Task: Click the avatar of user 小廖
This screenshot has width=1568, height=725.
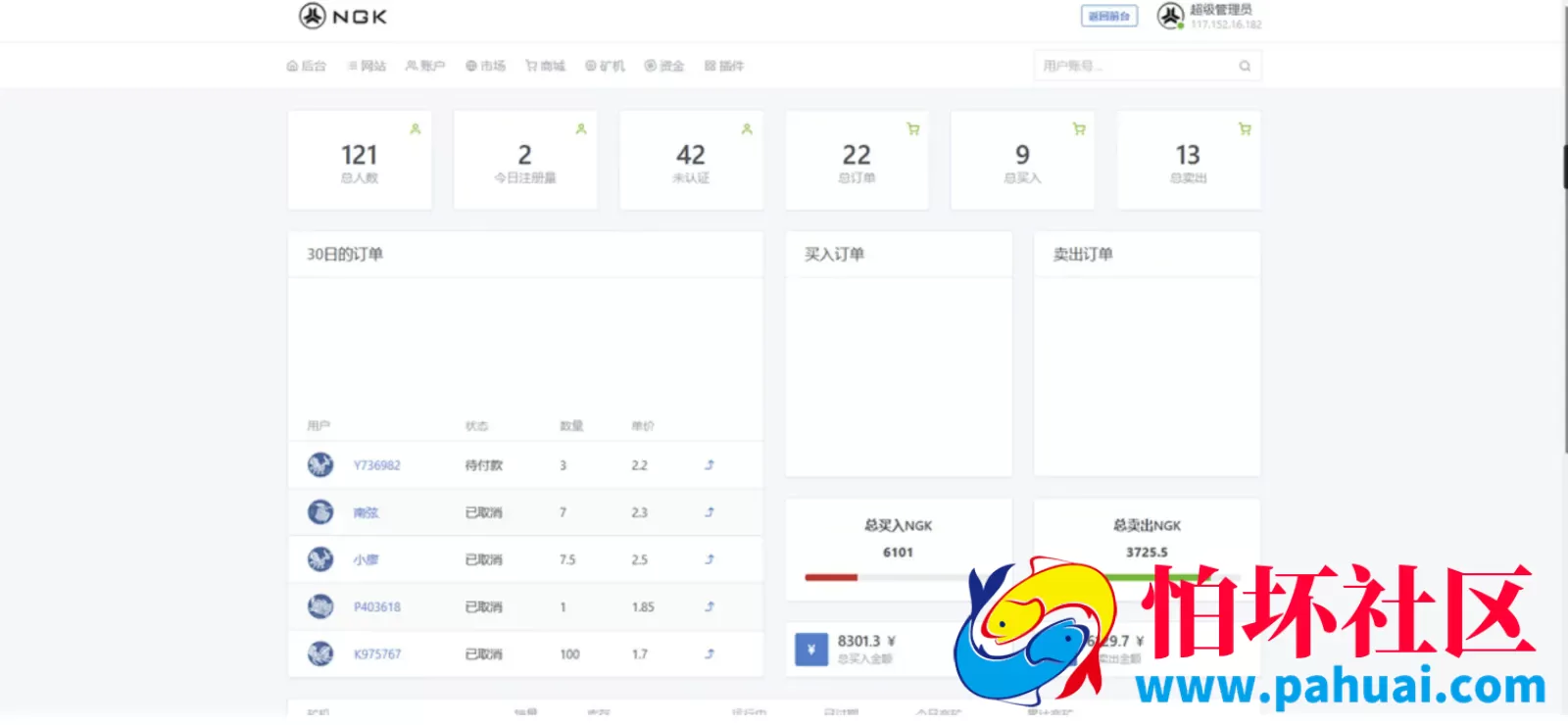Action: tap(320, 559)
